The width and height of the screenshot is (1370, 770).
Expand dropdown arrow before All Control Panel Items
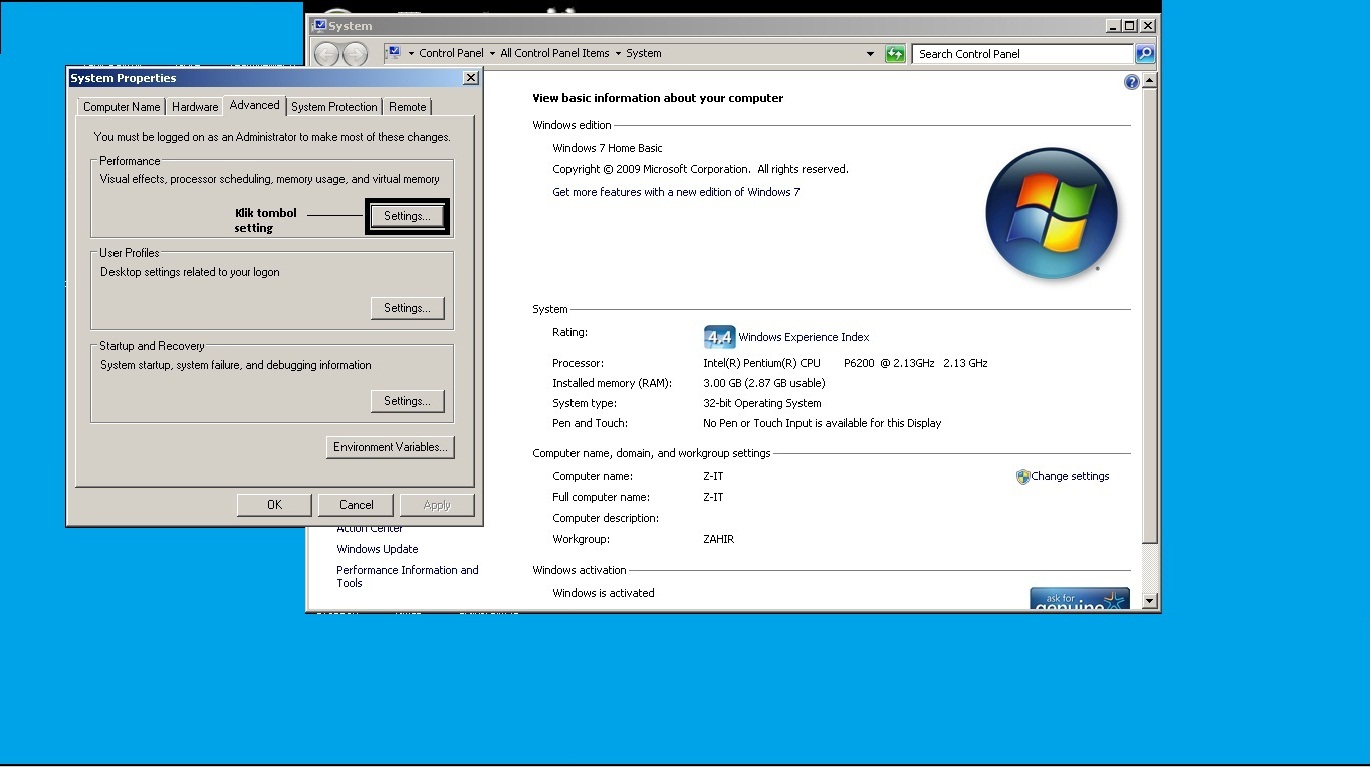(492, 54)
